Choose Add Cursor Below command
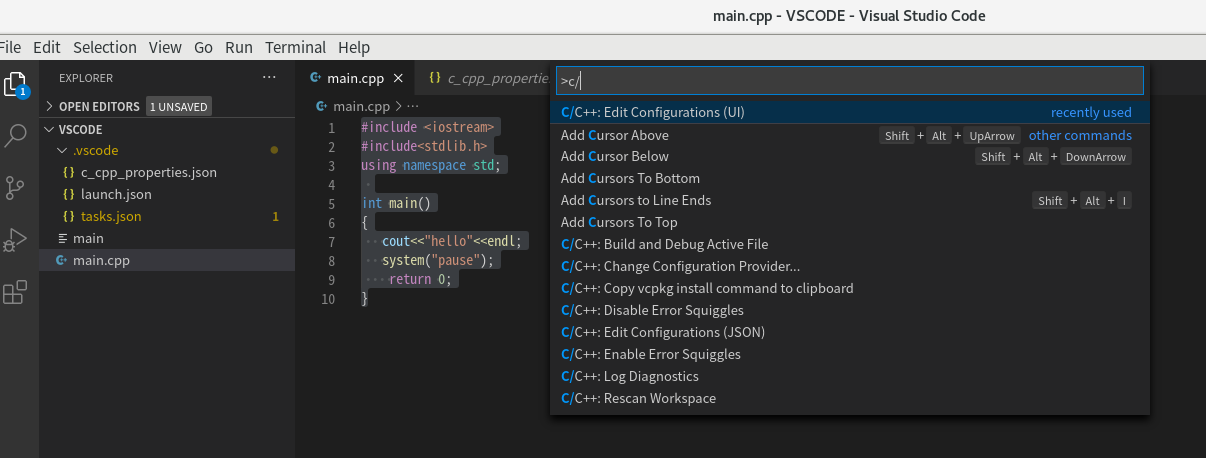The width and height of the screenshot is (1206, 458). pos(852,156)
